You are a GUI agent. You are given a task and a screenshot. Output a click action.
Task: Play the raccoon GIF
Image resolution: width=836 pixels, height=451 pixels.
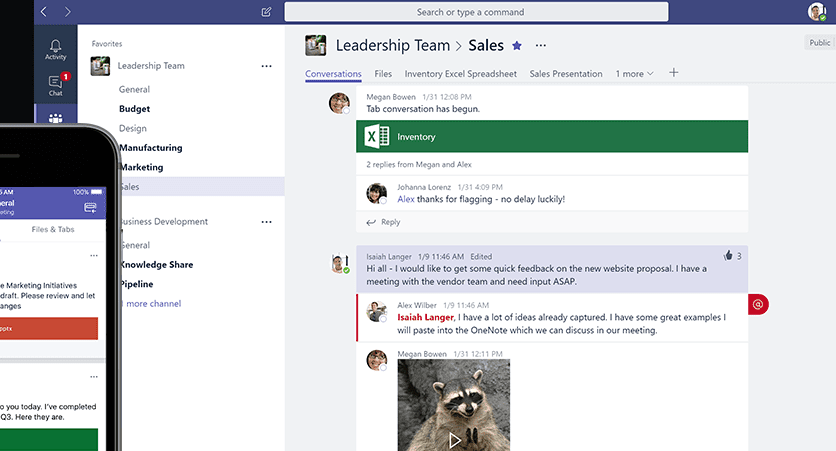454,440
